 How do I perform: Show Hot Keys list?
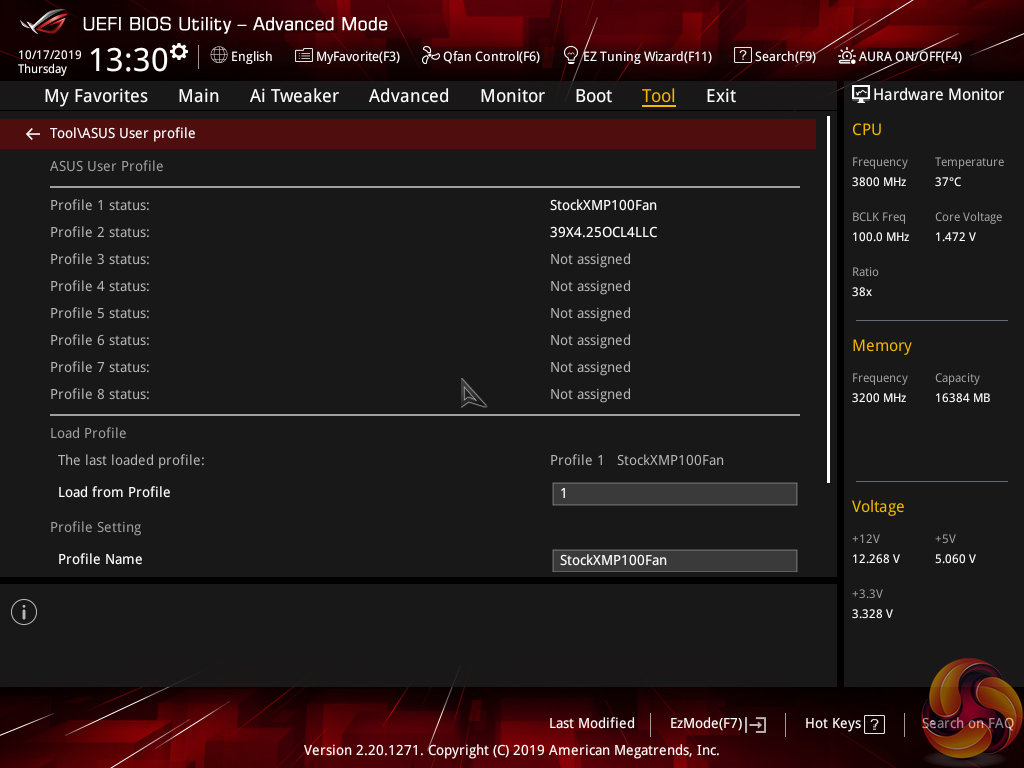coord(833,724)
